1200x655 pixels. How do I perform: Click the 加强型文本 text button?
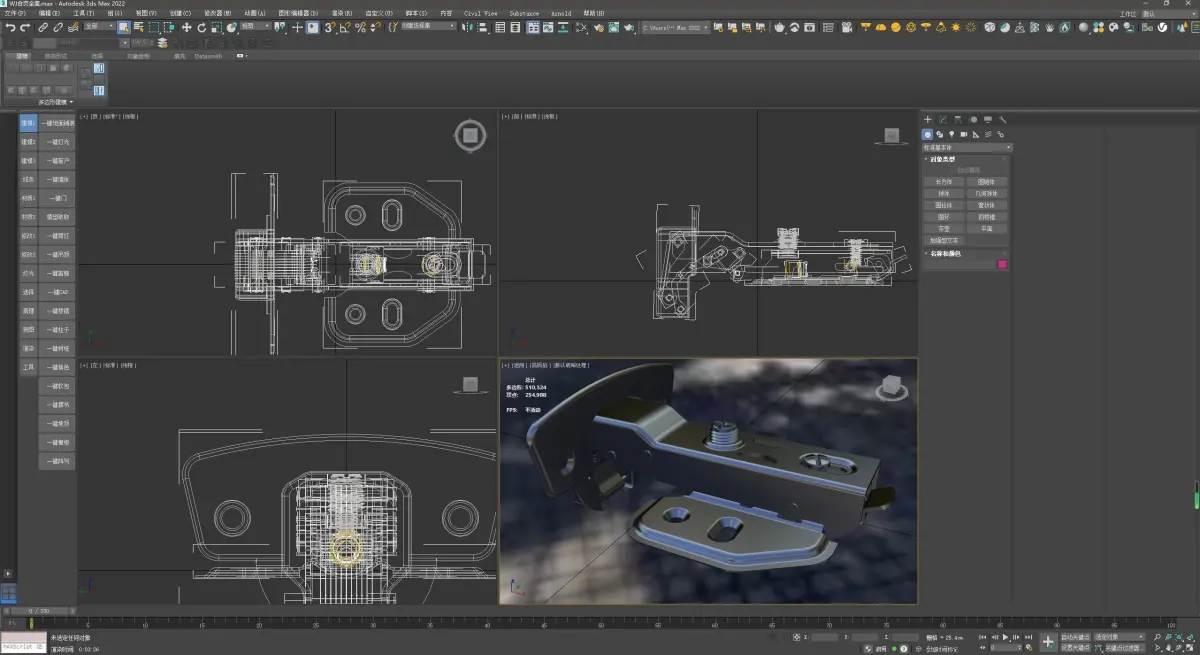945,240
